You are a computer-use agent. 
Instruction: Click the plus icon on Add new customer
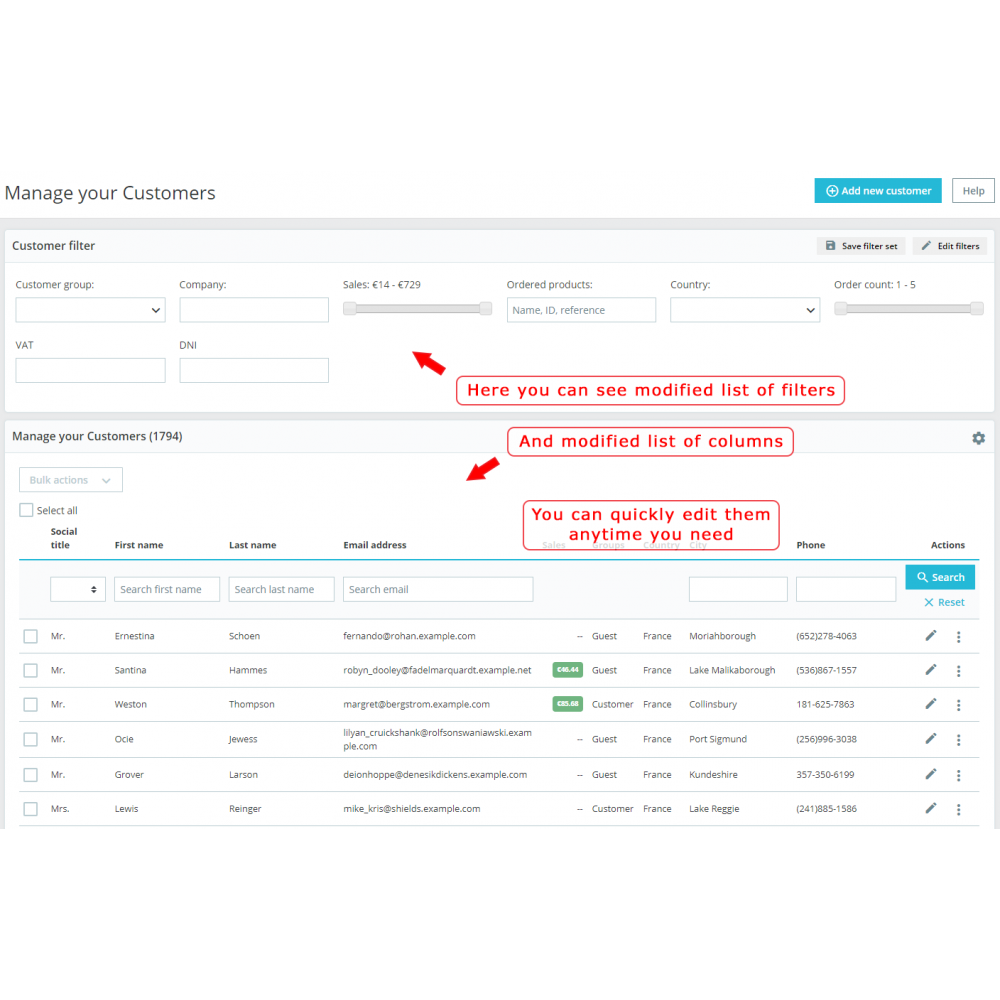pos(832,190)
